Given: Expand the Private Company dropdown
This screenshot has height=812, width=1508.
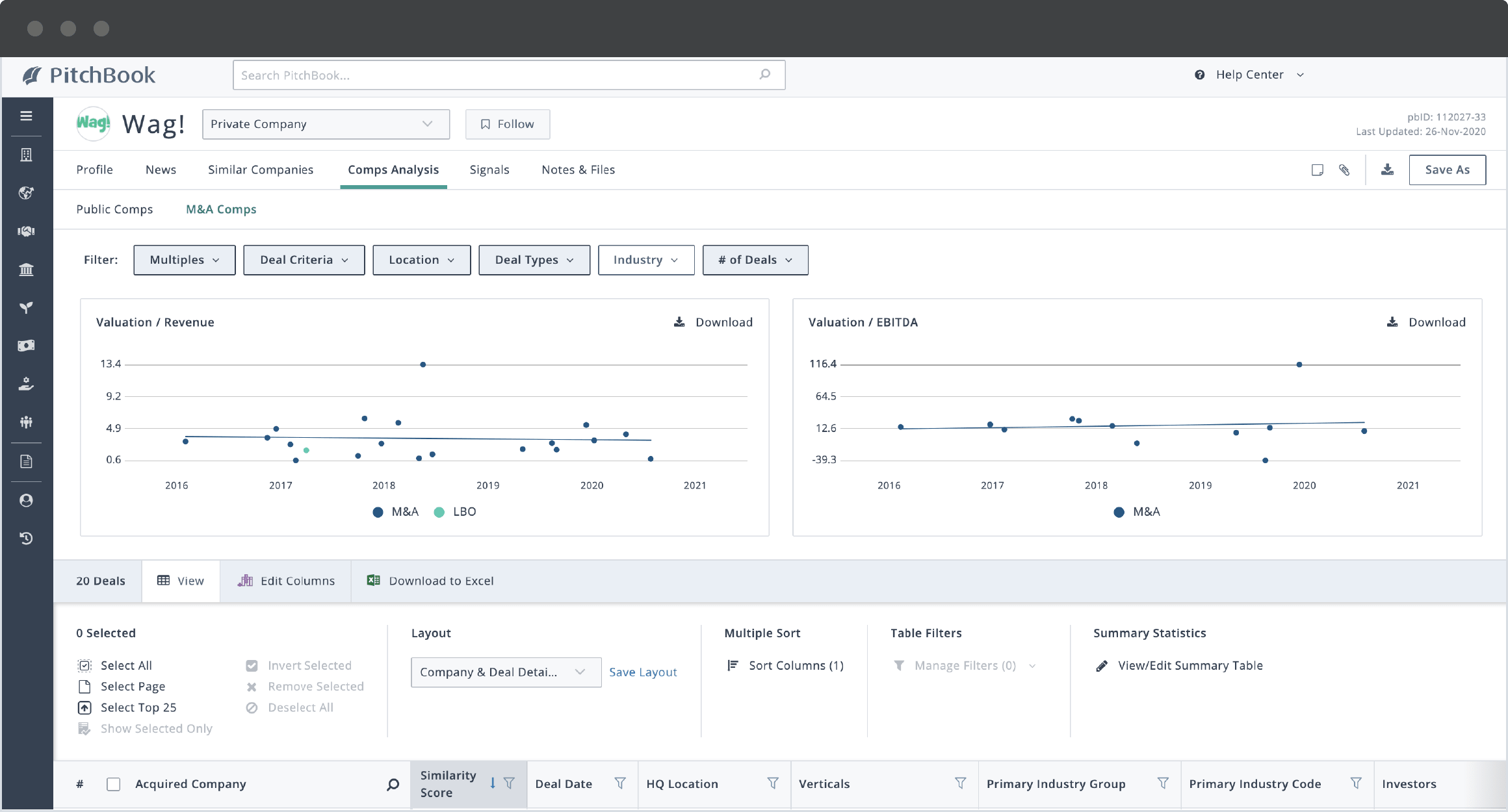Looking at the screenshot, I should click(326, 124).
